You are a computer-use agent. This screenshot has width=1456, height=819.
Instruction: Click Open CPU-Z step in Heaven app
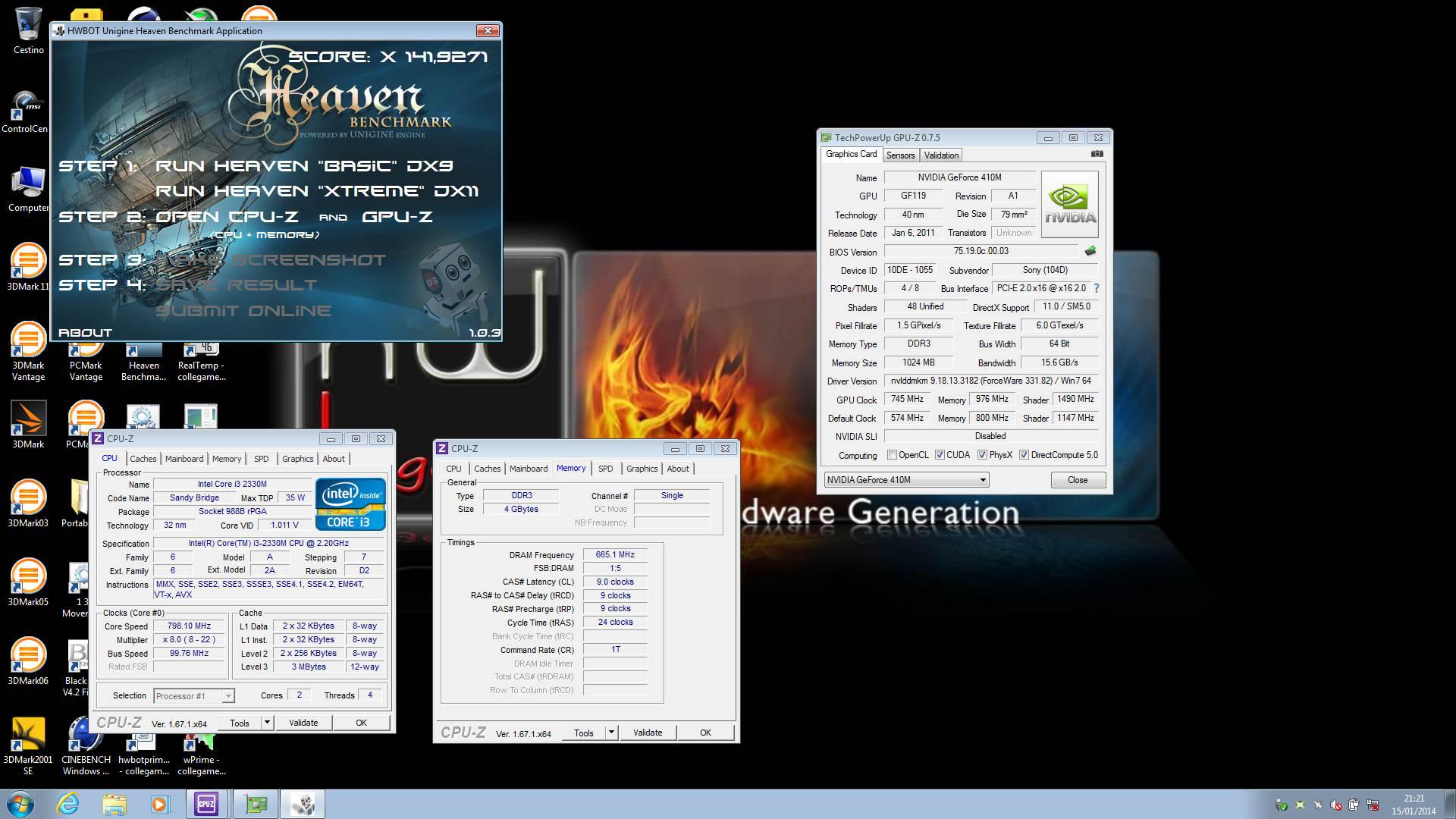[227, 217]
